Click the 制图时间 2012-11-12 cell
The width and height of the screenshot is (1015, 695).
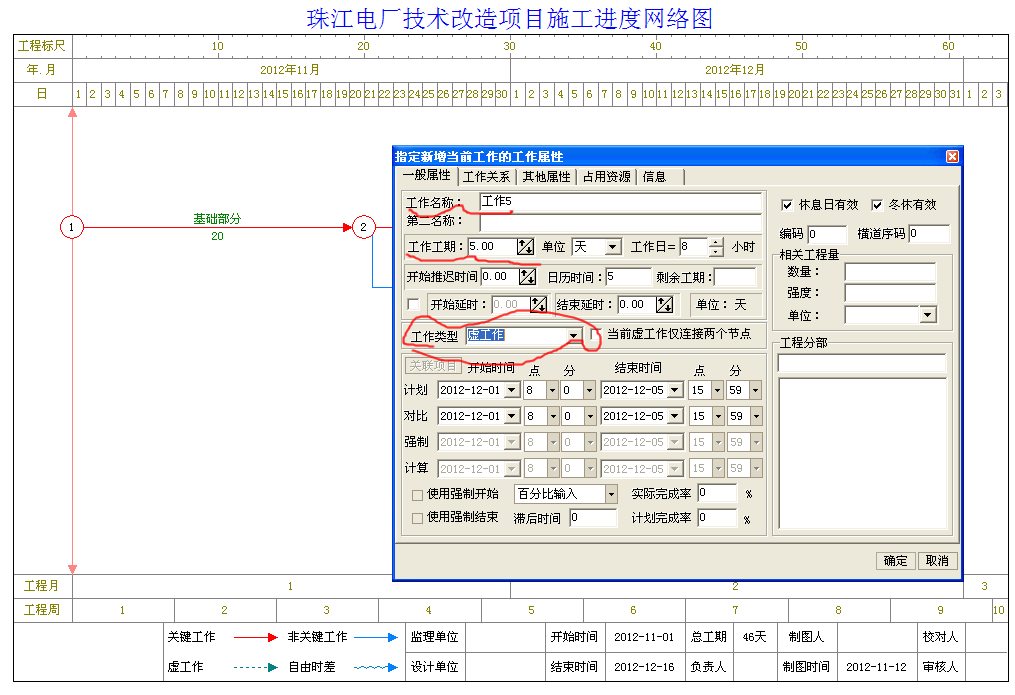(876, 667)
